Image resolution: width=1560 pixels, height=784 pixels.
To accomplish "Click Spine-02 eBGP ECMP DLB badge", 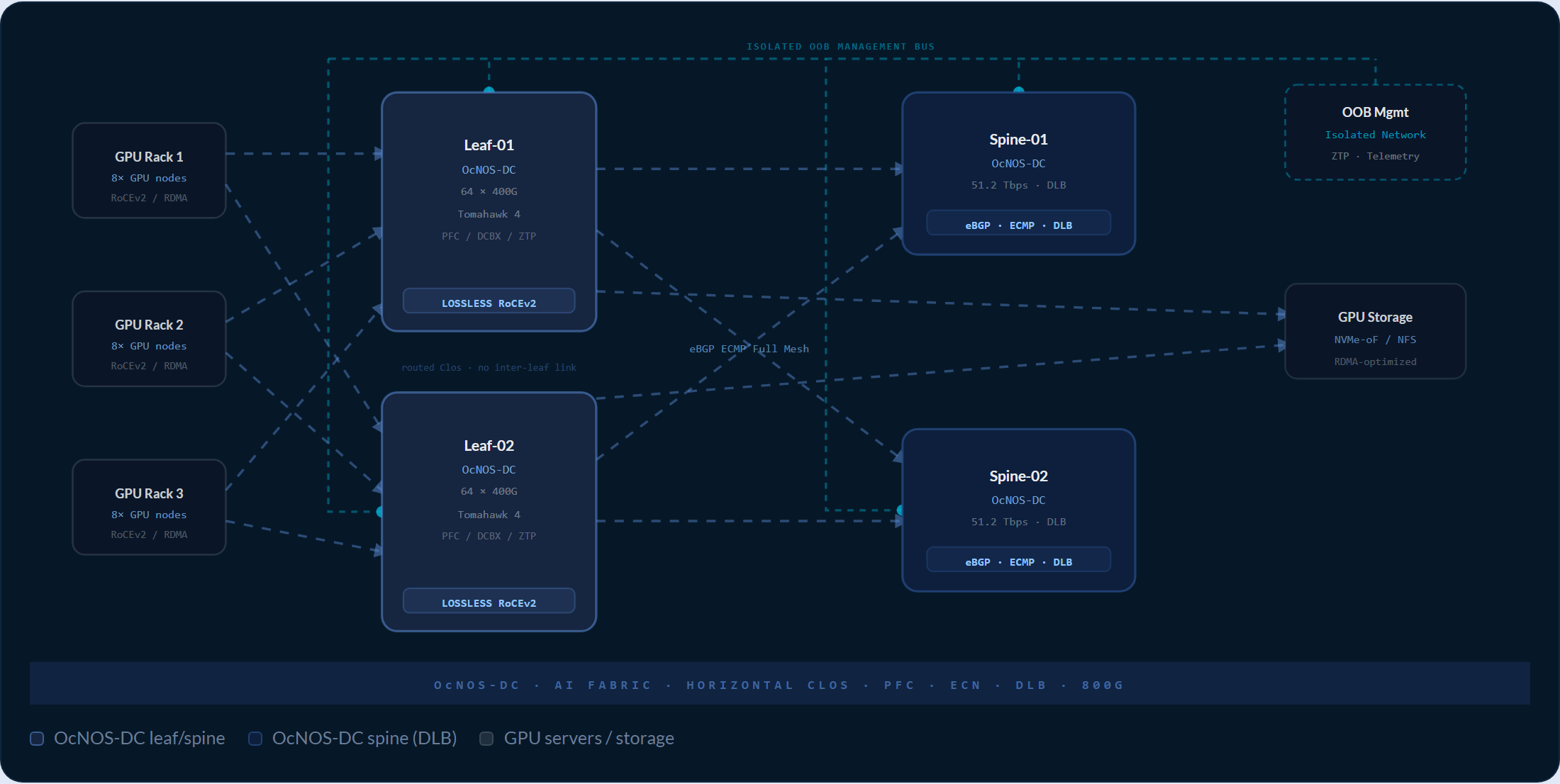I will tap(1018, 559).
